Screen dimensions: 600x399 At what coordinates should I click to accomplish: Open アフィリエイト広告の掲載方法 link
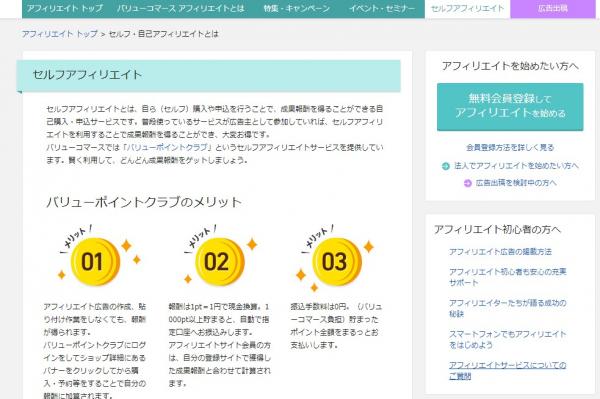click(x=500, y=252)
